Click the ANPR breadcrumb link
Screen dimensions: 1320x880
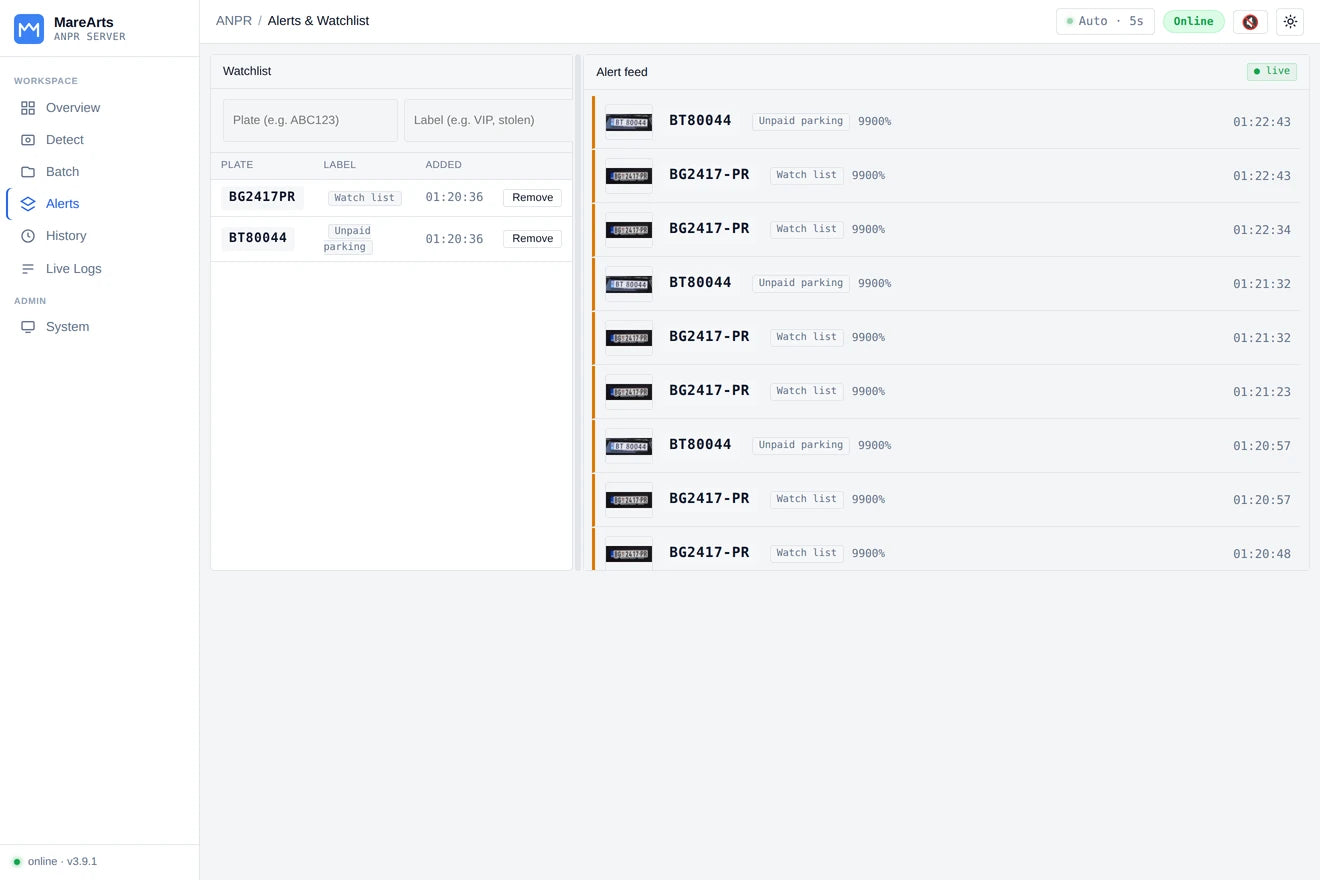[234, 21]
